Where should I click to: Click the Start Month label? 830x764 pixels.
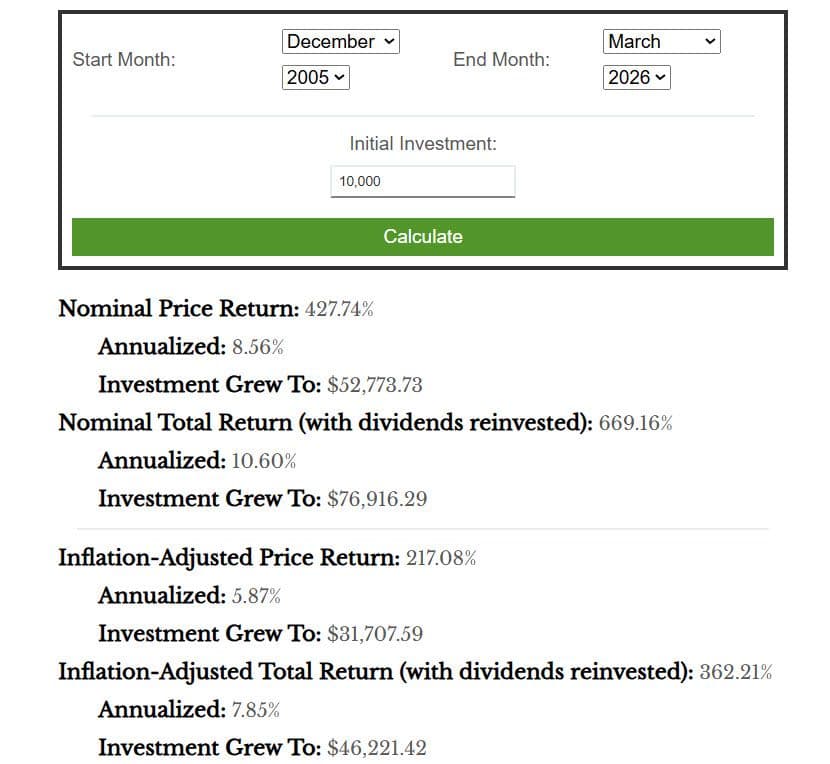[124, 59]
